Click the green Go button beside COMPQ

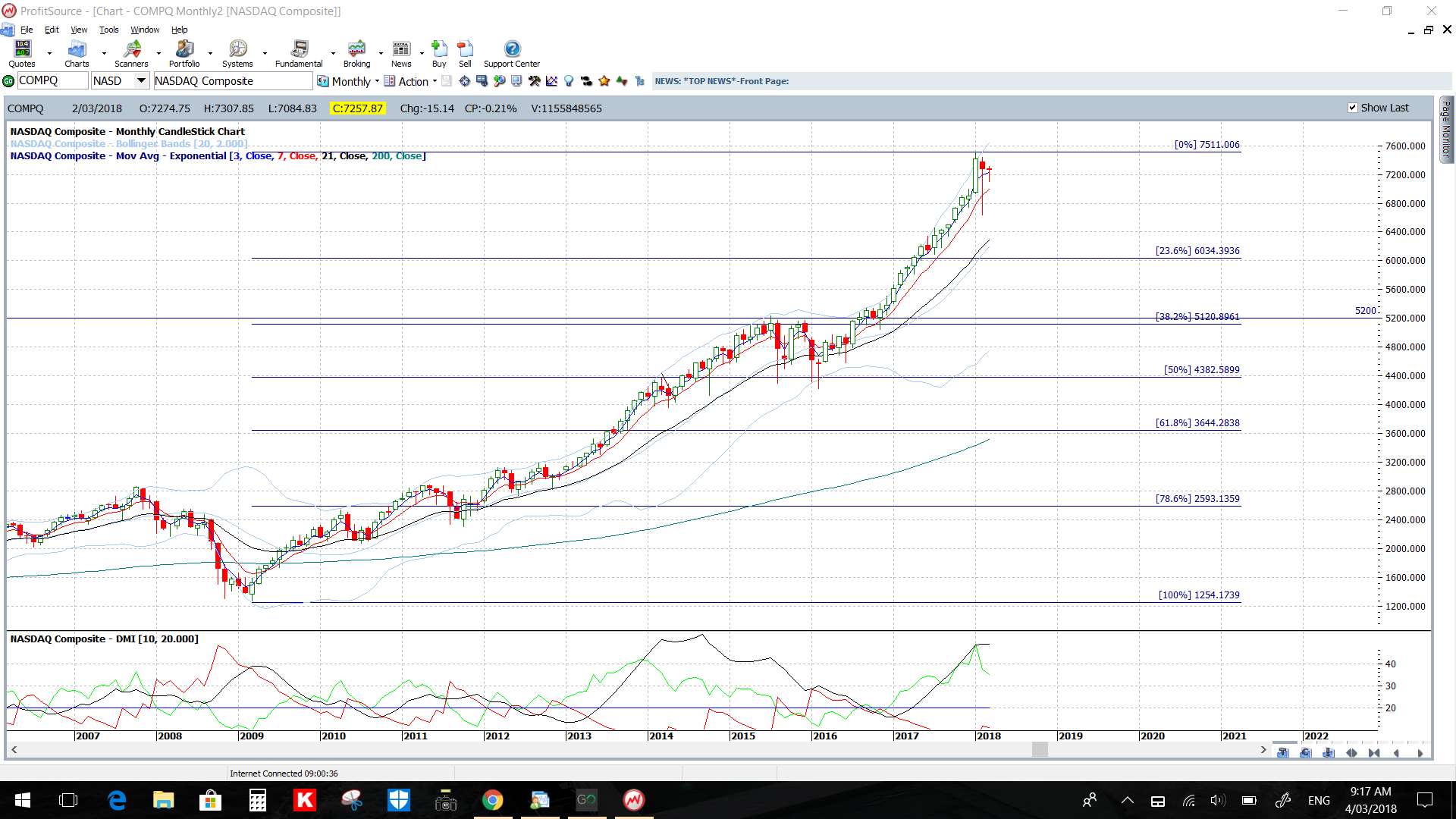point(8,81)
